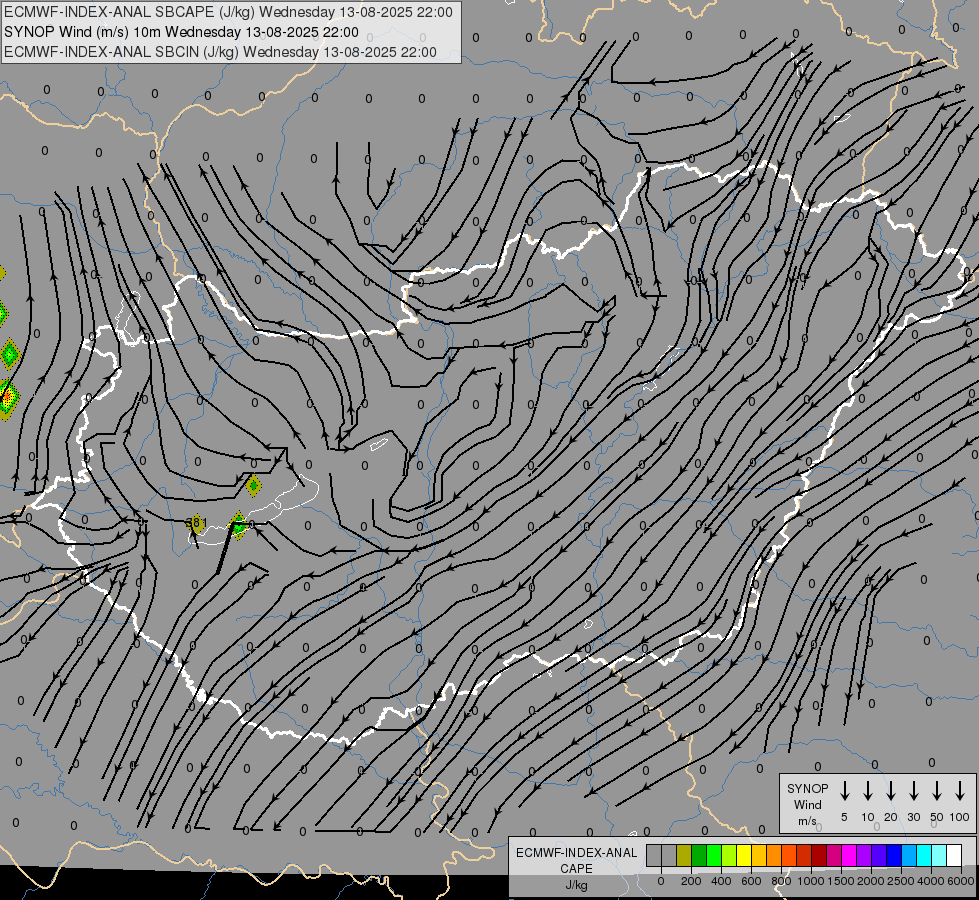Click the 1500 tick label on CAPE scale
Viewport: 979px width, 900px height.
(x=840, y=881)
